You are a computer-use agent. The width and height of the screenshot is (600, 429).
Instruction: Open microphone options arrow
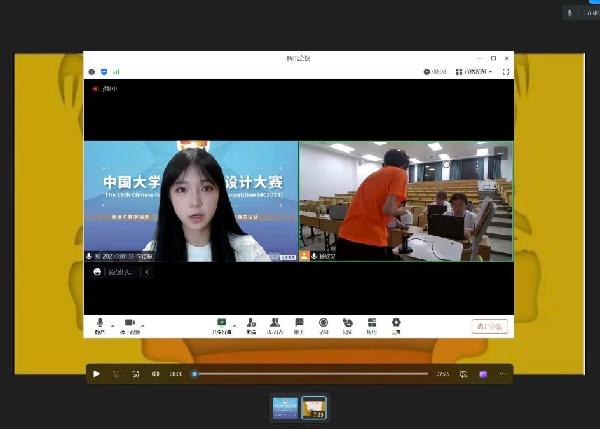tap(112, 324)
